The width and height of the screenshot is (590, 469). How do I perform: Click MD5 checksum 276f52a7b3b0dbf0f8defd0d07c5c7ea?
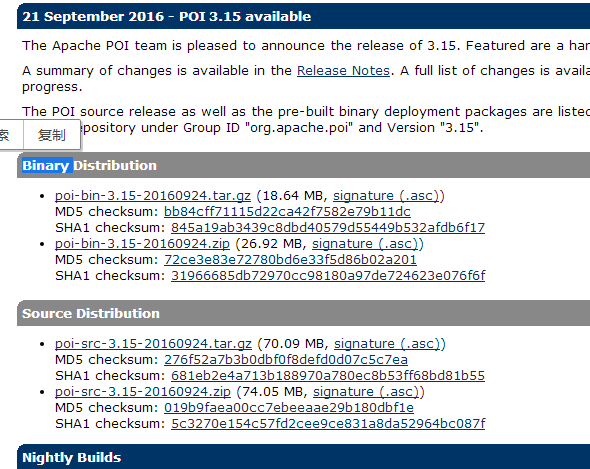click(x=286, y=360)
